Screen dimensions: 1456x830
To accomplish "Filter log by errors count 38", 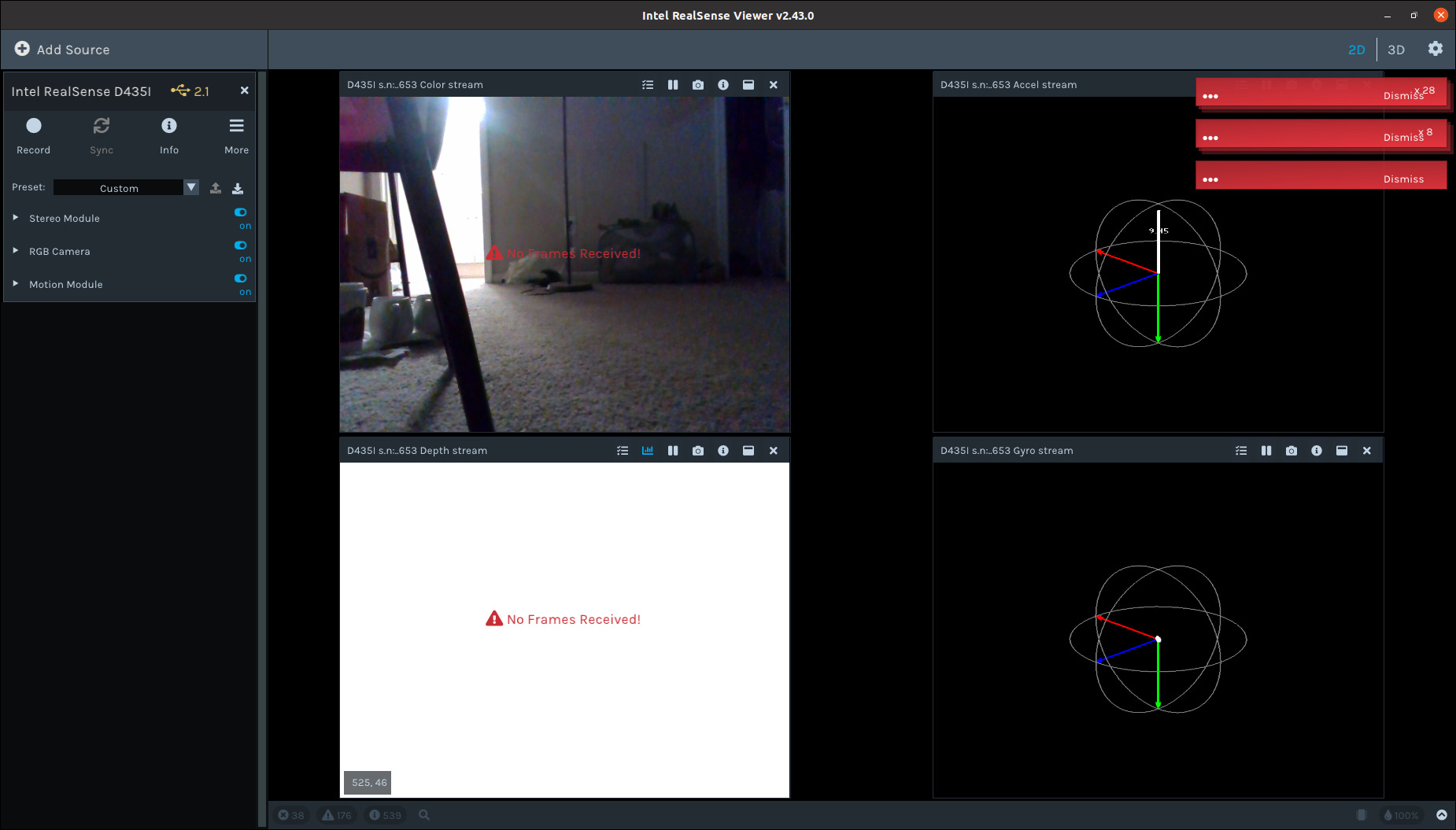I will coord(290,815).
